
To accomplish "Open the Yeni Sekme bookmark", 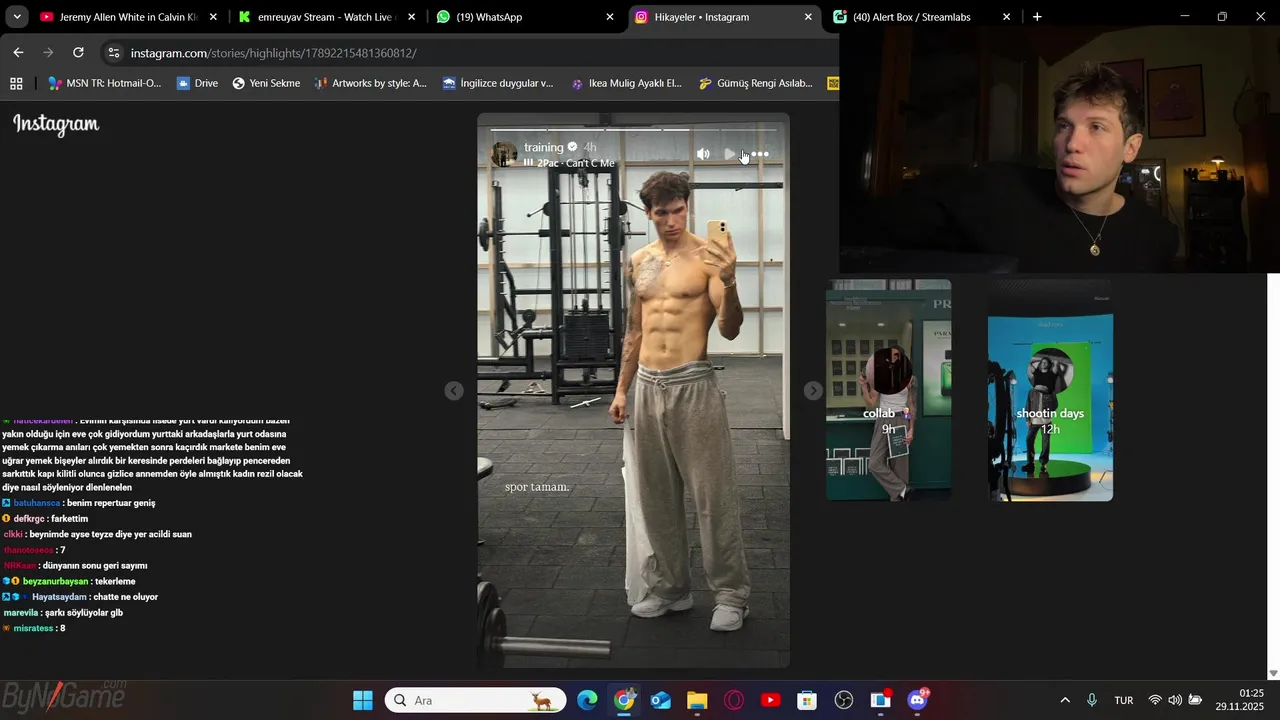I will click(x=266, y=83).
